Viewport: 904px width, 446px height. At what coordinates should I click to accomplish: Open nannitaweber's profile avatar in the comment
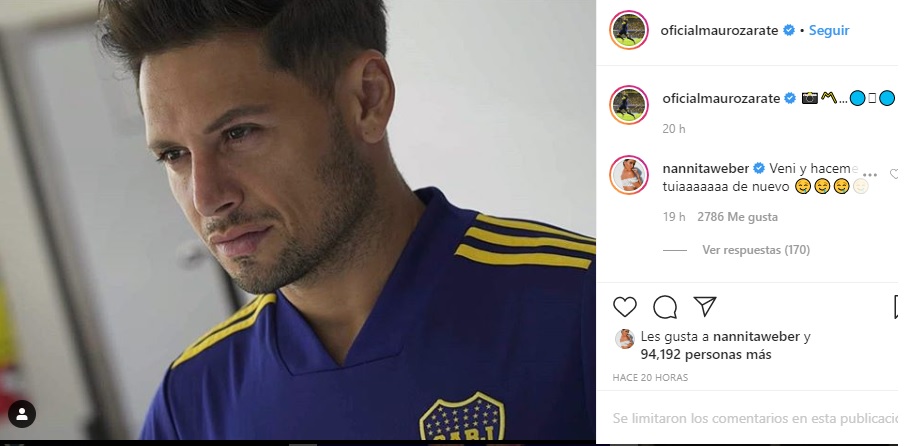click(x=630, y=176)
